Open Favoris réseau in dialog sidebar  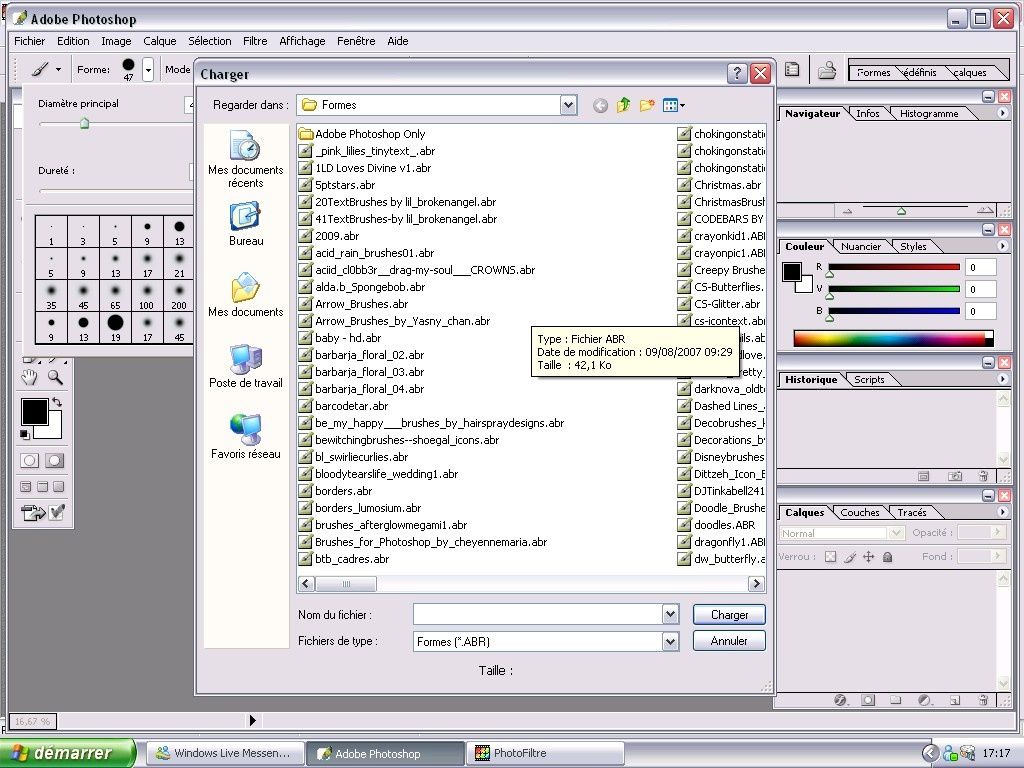(246, 437)
